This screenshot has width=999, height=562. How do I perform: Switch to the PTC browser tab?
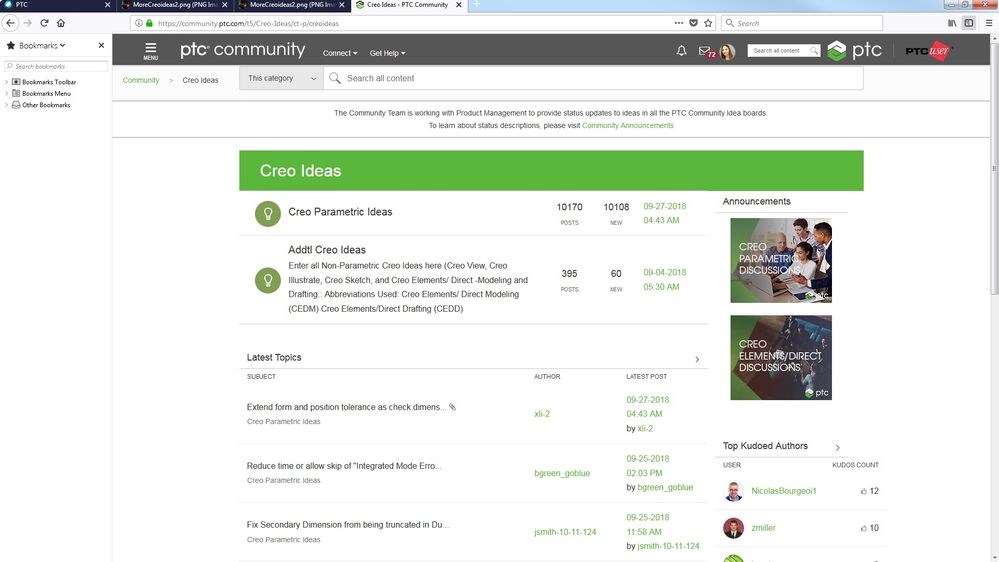coord(54,4)
